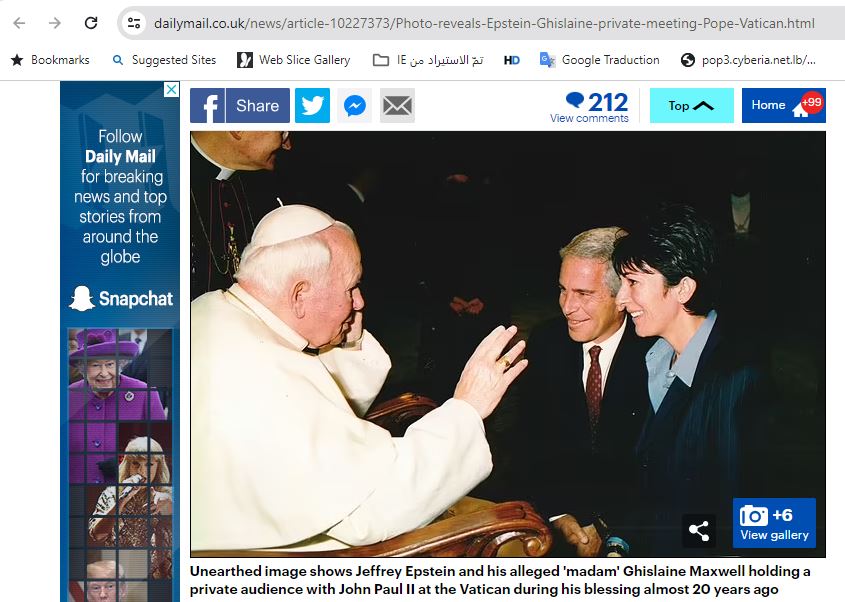The height and width of the screenshot is (602, 845).
Task: Open site information icon in address bar
Action: [134, 23]
